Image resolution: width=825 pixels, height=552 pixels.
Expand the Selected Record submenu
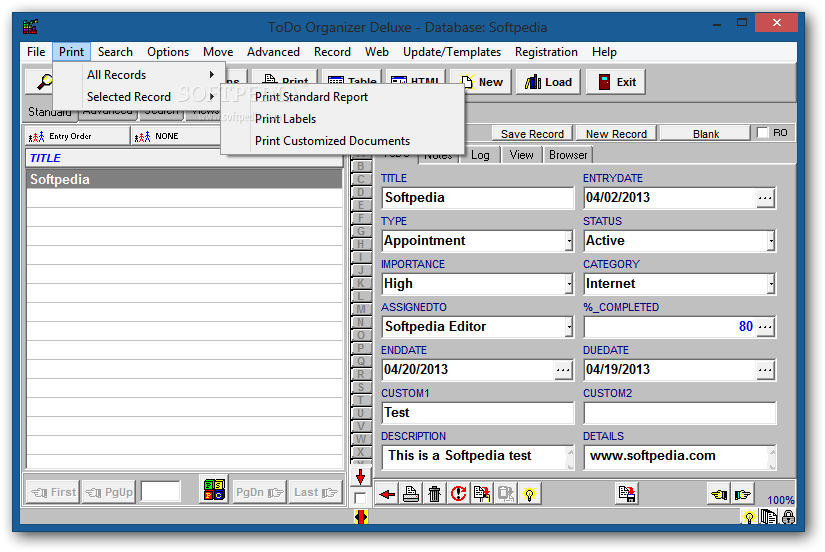139,97
